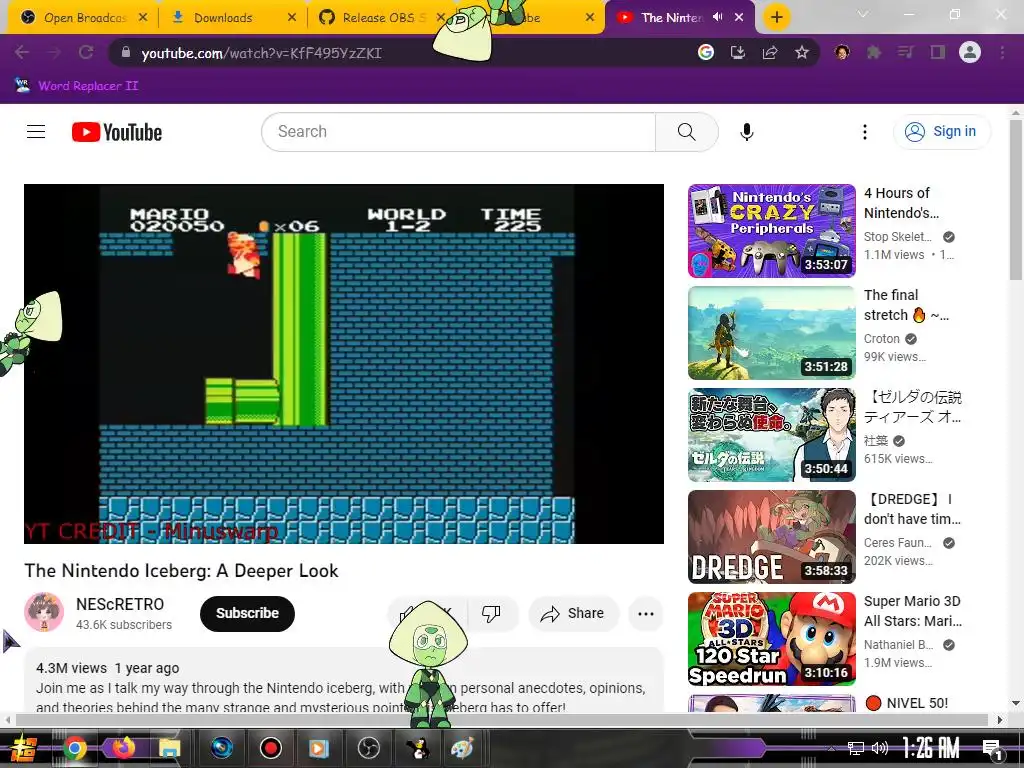The image size is (1024, 768).
Task: Subscribe to NEScRETRO channel
Action: (247, 613)
